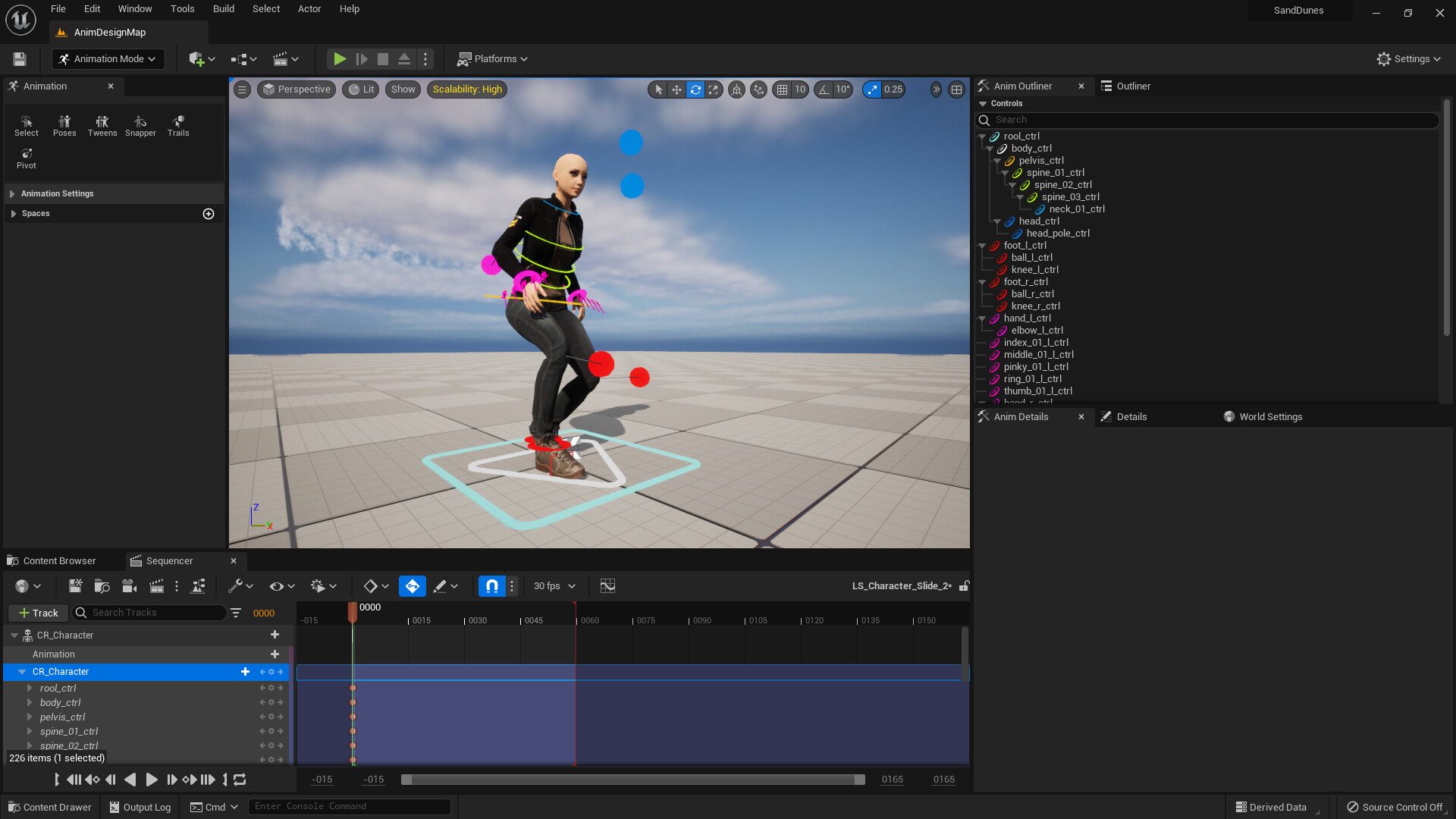Screen dimensions: 1456x819
Task: Click the Save icon in toolbar
Action: tap(20, 59)
